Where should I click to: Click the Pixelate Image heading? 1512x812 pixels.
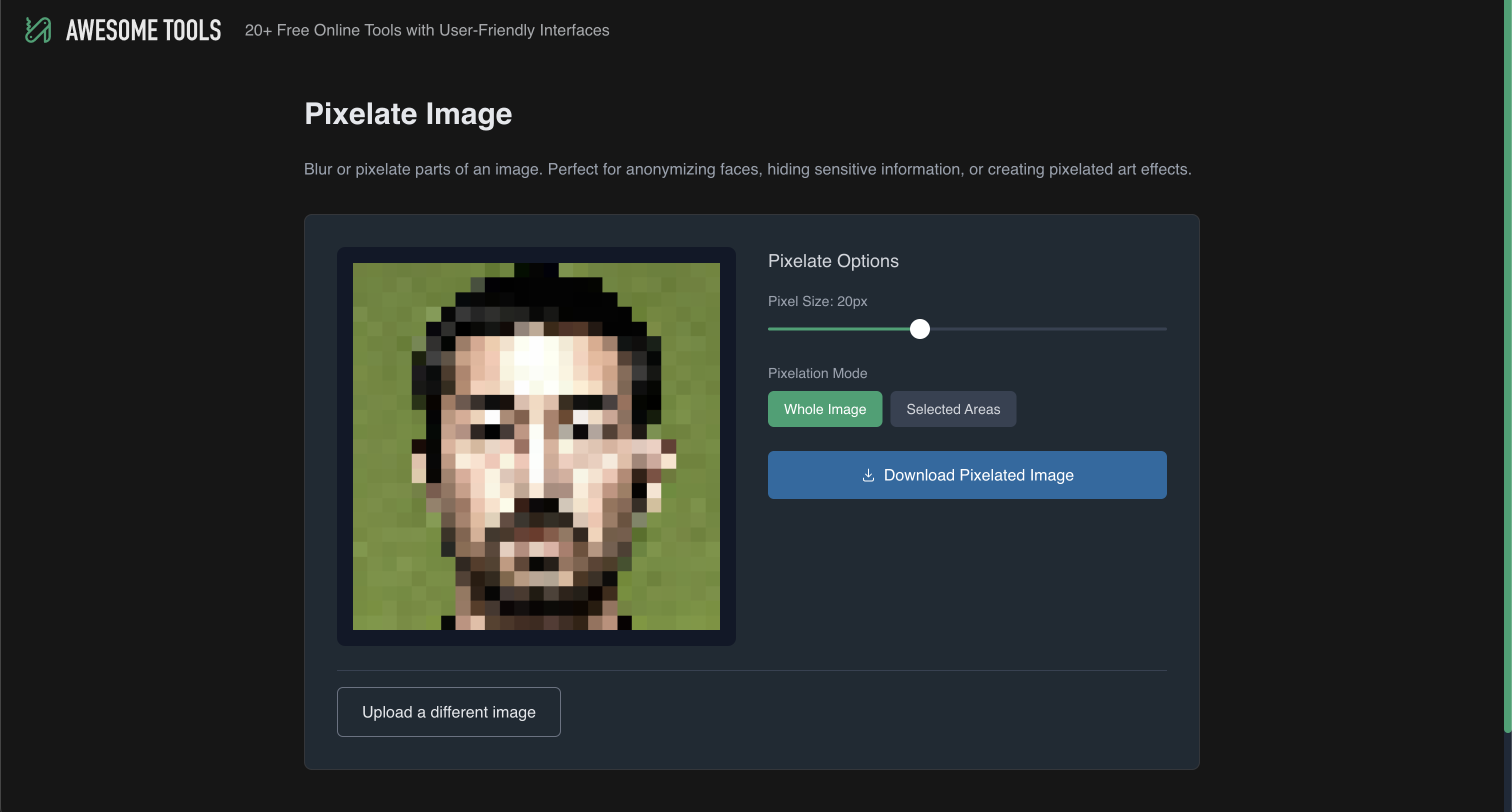click(408, 113)
